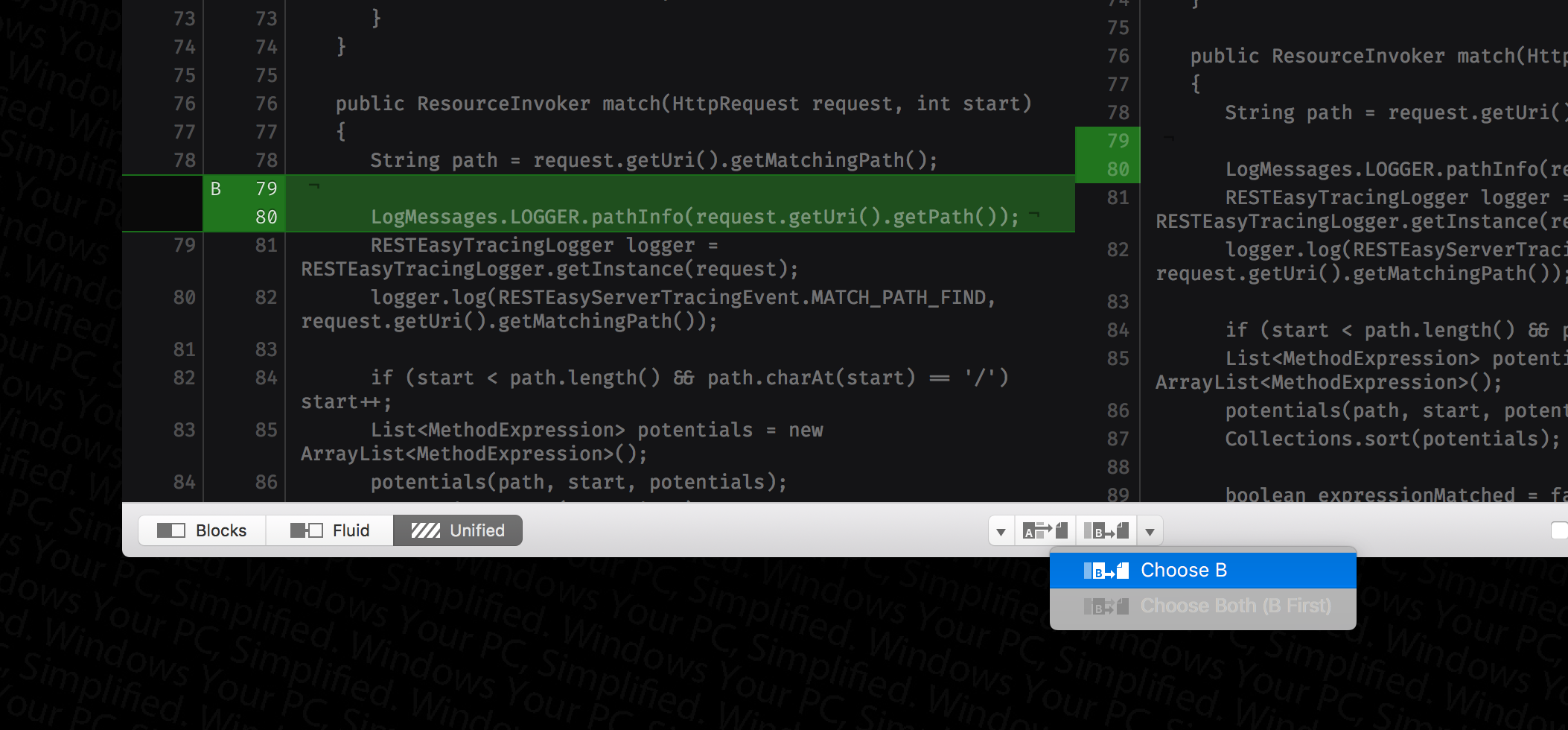Select the Unified view layout
The height and width of the screenshot is (730, 1568).
pos(458,530)
